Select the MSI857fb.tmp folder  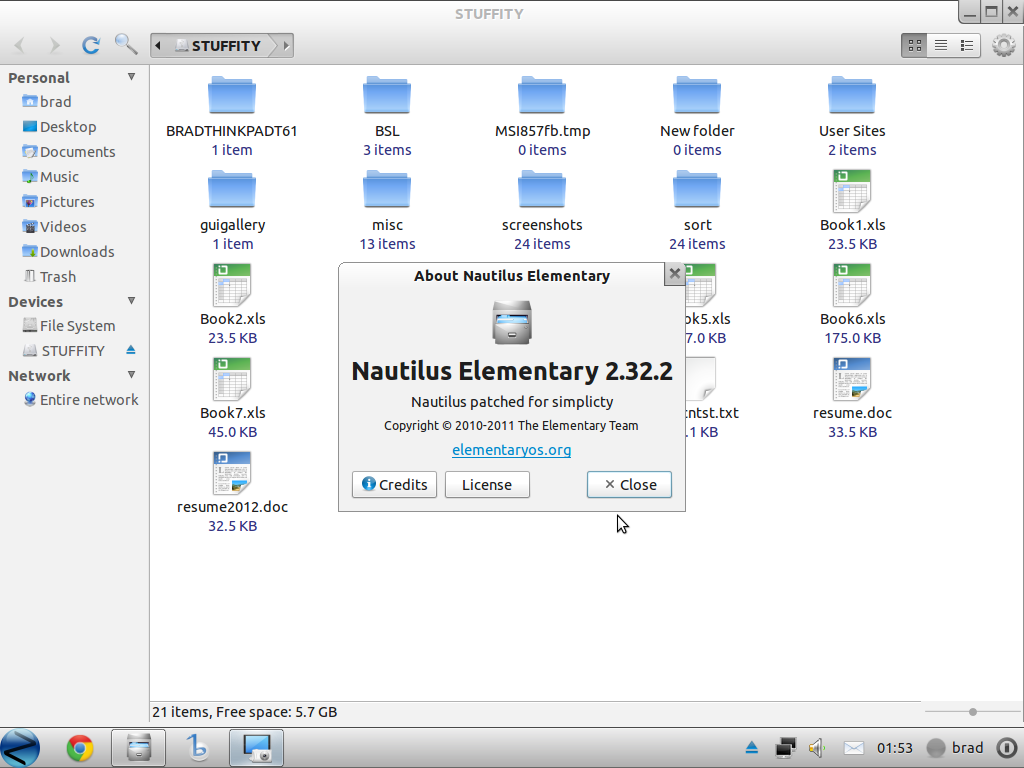coord(542,96)
